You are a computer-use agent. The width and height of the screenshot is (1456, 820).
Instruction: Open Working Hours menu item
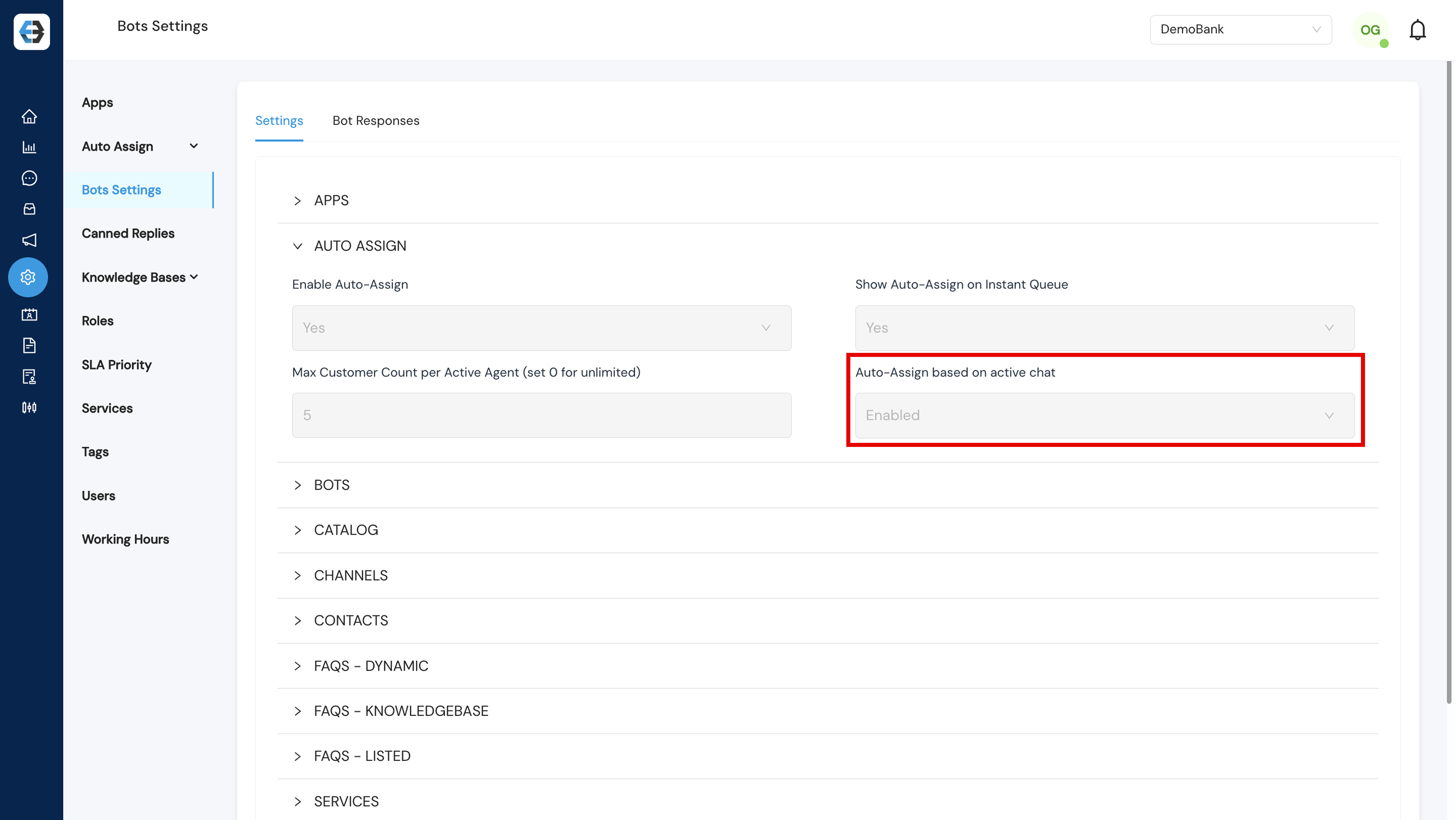(x=125, y=539)
